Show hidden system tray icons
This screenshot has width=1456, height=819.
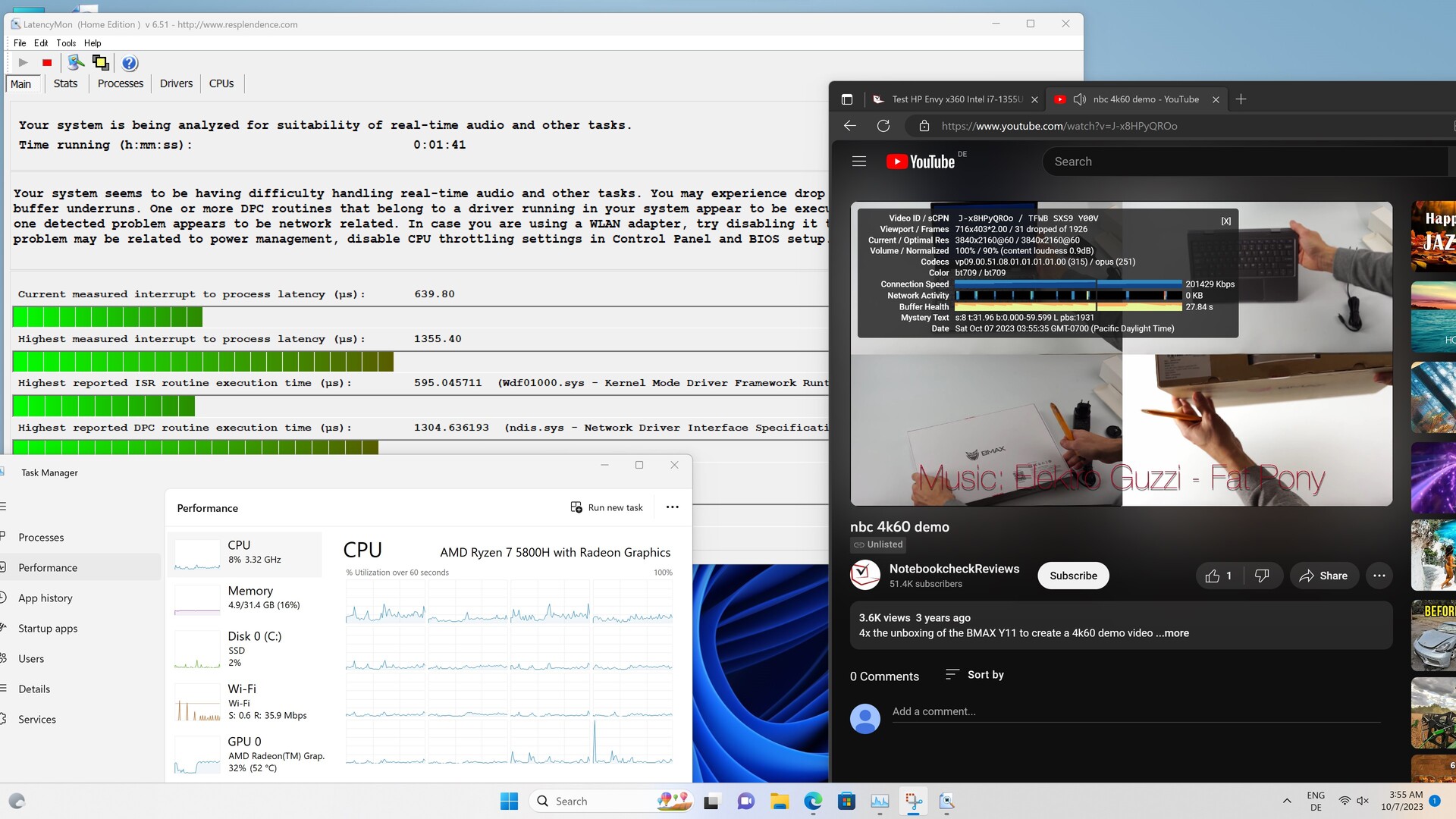pyautogui.click(x=1287, y=801)
